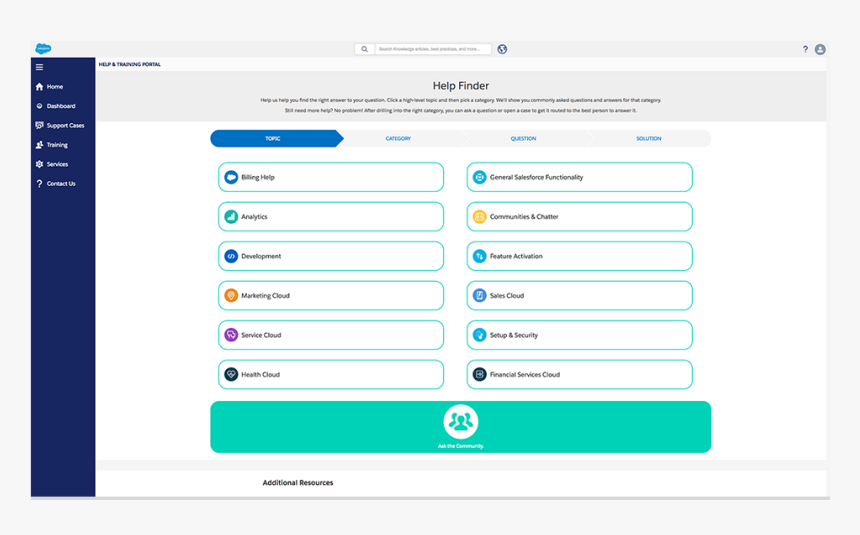Click the Analytics chart icon

pyautogui.click(x=231, y=217)
